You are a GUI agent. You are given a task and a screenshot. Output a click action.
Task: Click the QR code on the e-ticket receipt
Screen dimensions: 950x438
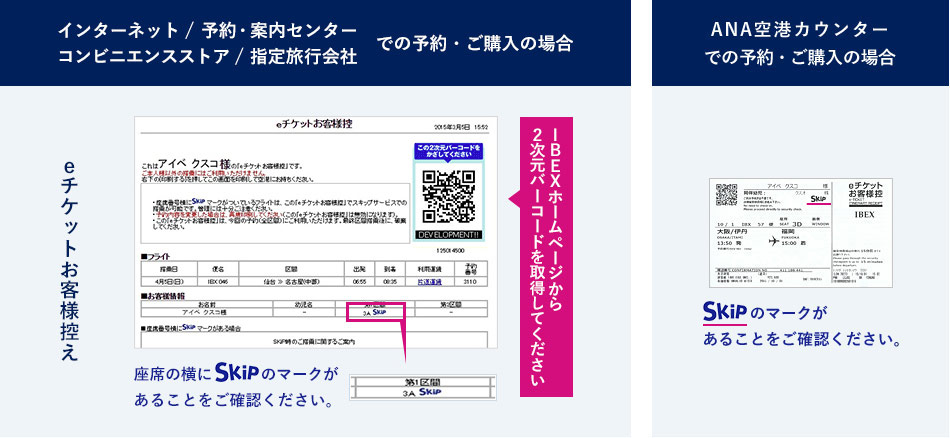(x=449, y=196)
